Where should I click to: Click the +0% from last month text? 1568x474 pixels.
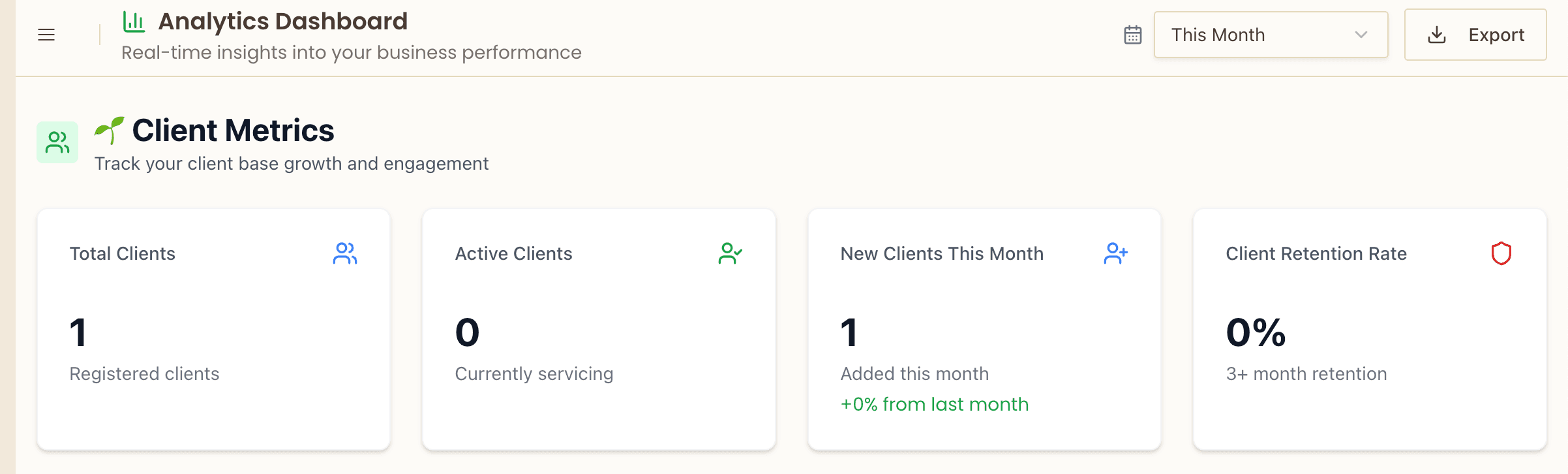(x=934, y=404)
